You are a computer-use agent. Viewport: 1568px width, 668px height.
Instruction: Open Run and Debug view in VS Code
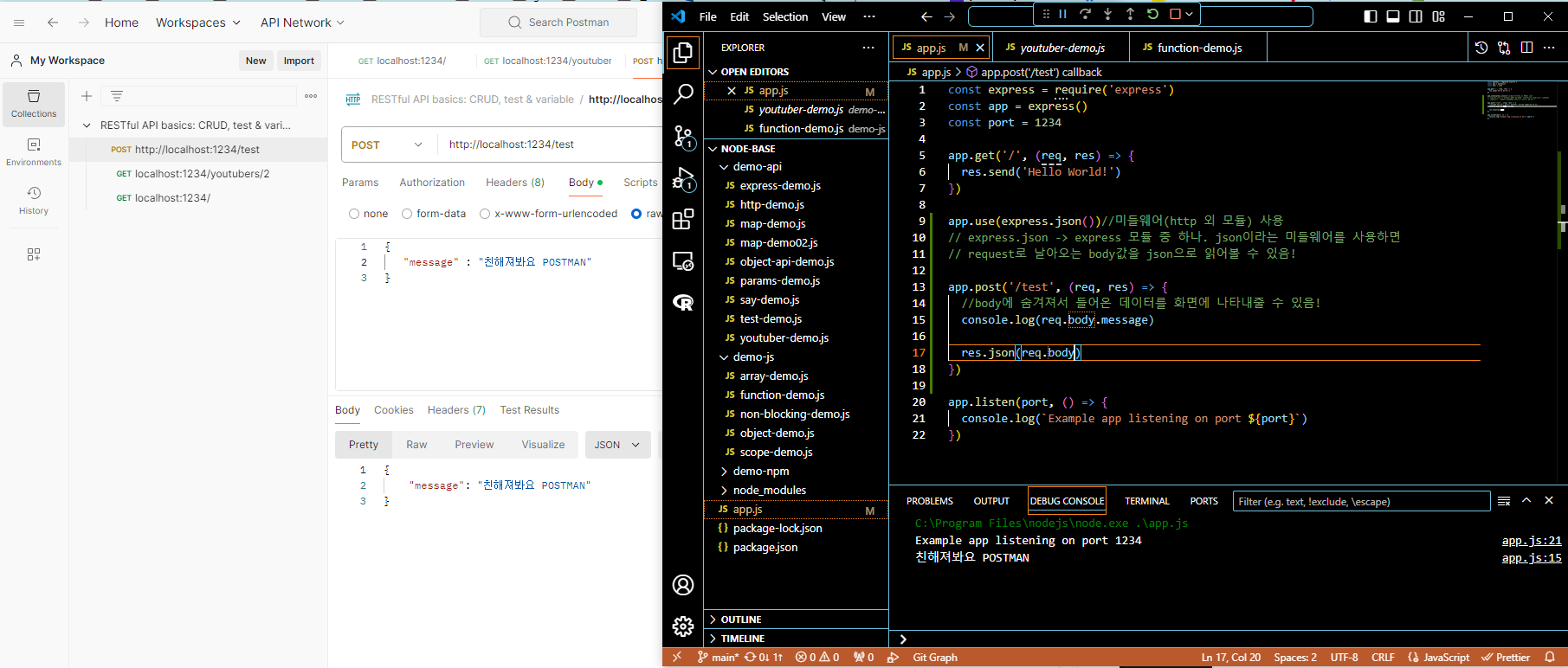(683, 178)
